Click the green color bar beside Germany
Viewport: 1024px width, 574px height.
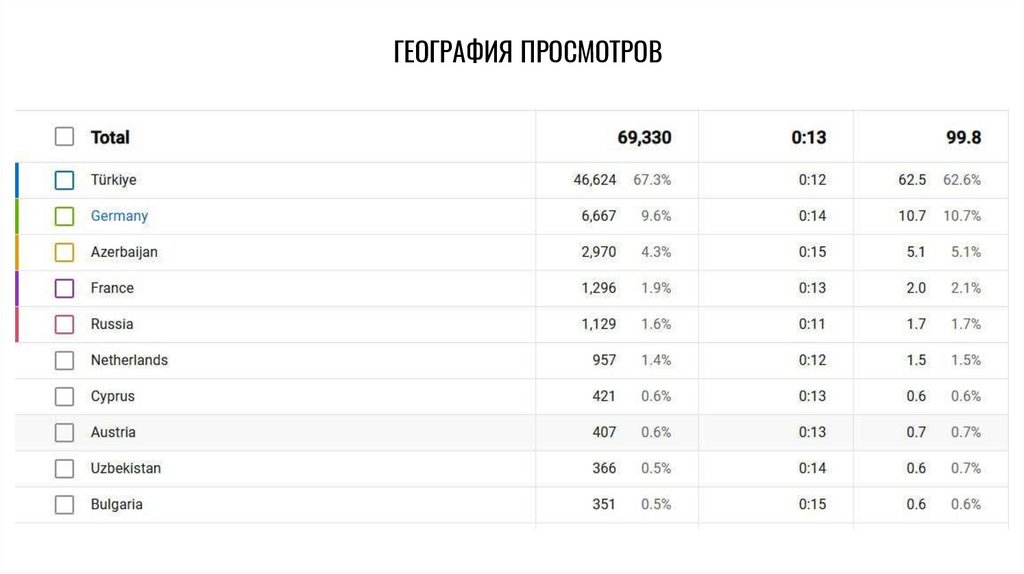17,216
